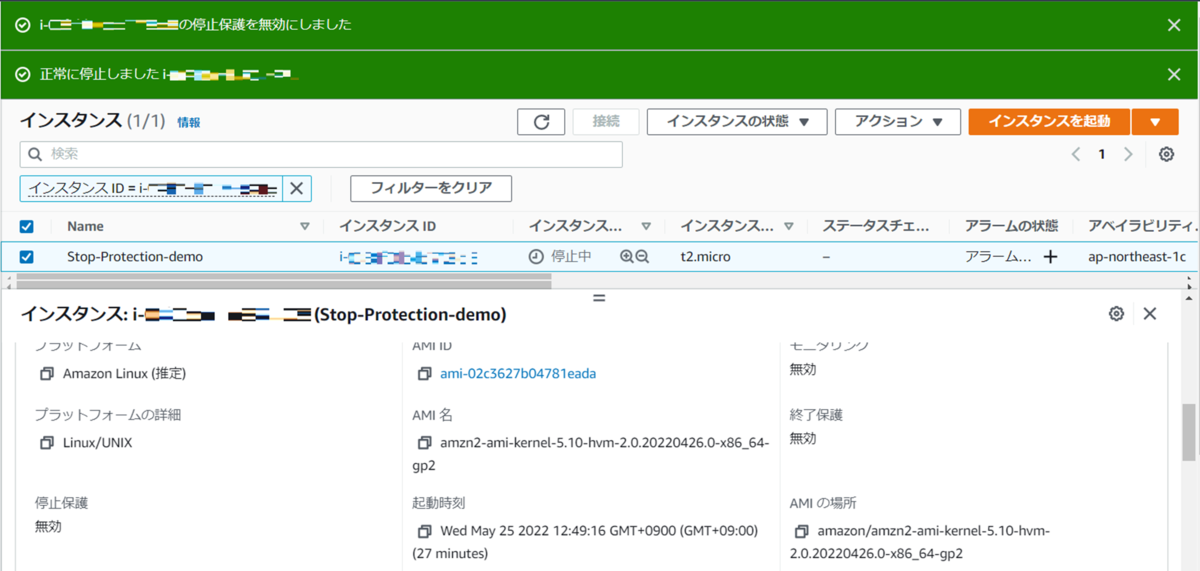Screen dimensions: 1200x571
Task: Click the 情報 link next to インスタンス
Action: click(x=189, y=123)
